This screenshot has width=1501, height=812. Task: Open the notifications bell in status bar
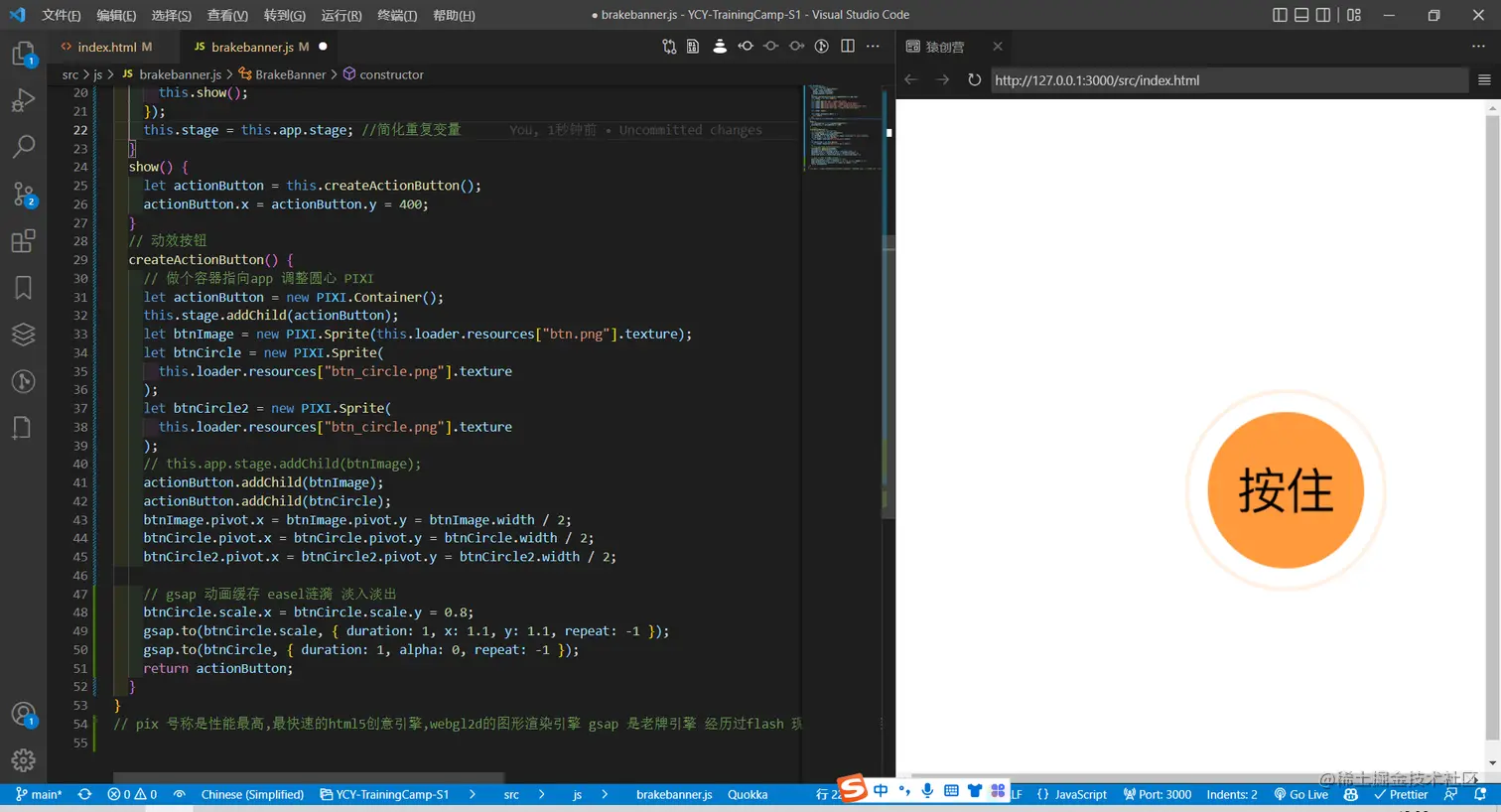pos(1480,795)
